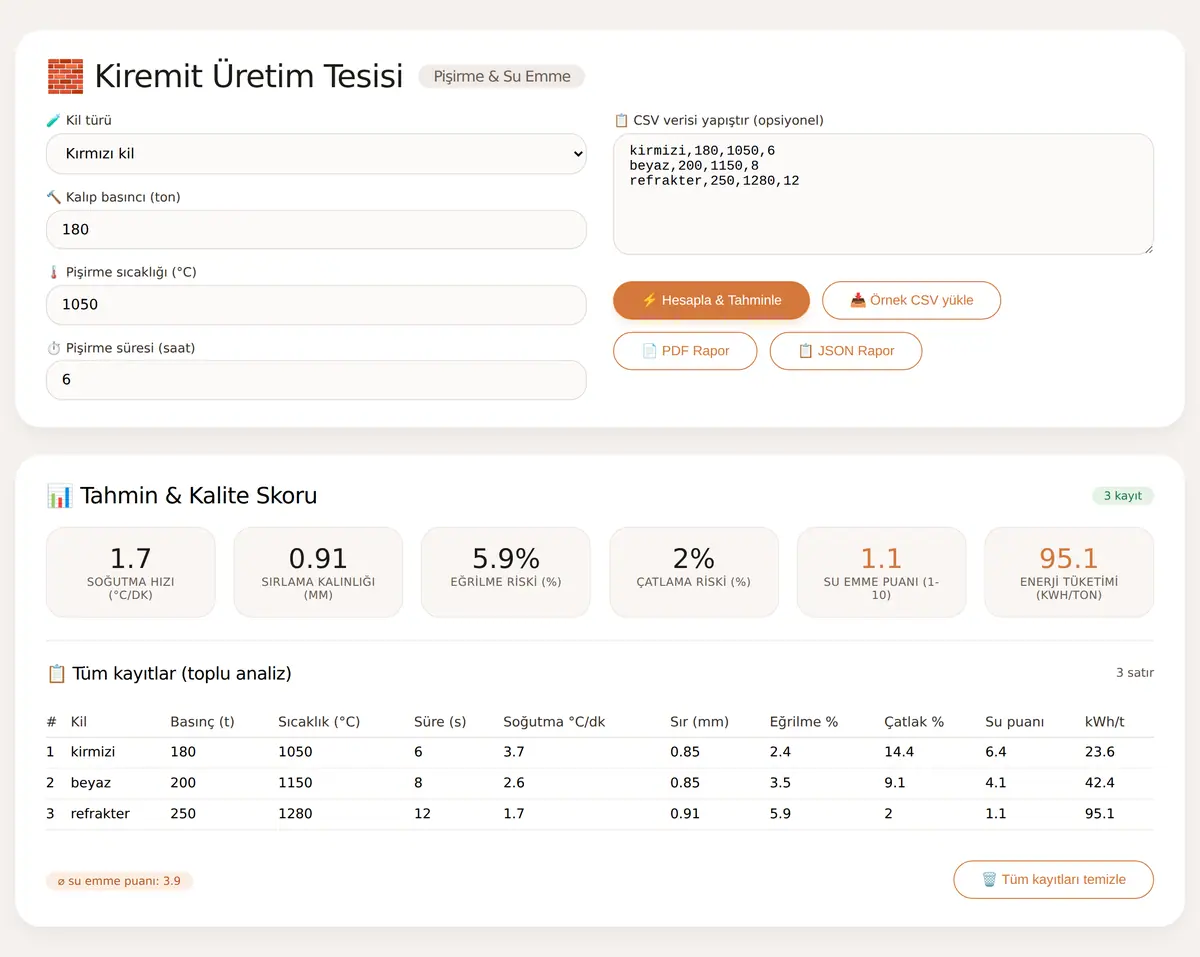Click the kWh/t column header
1200x957 pixels.
1105,722
